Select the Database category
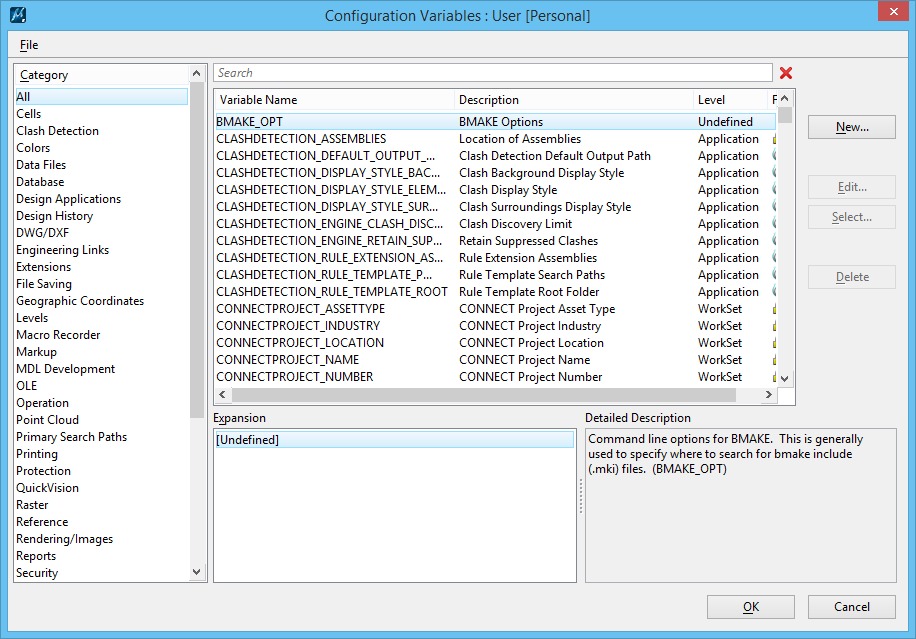This screenshot has width=916, height=639. click(102, 182)
